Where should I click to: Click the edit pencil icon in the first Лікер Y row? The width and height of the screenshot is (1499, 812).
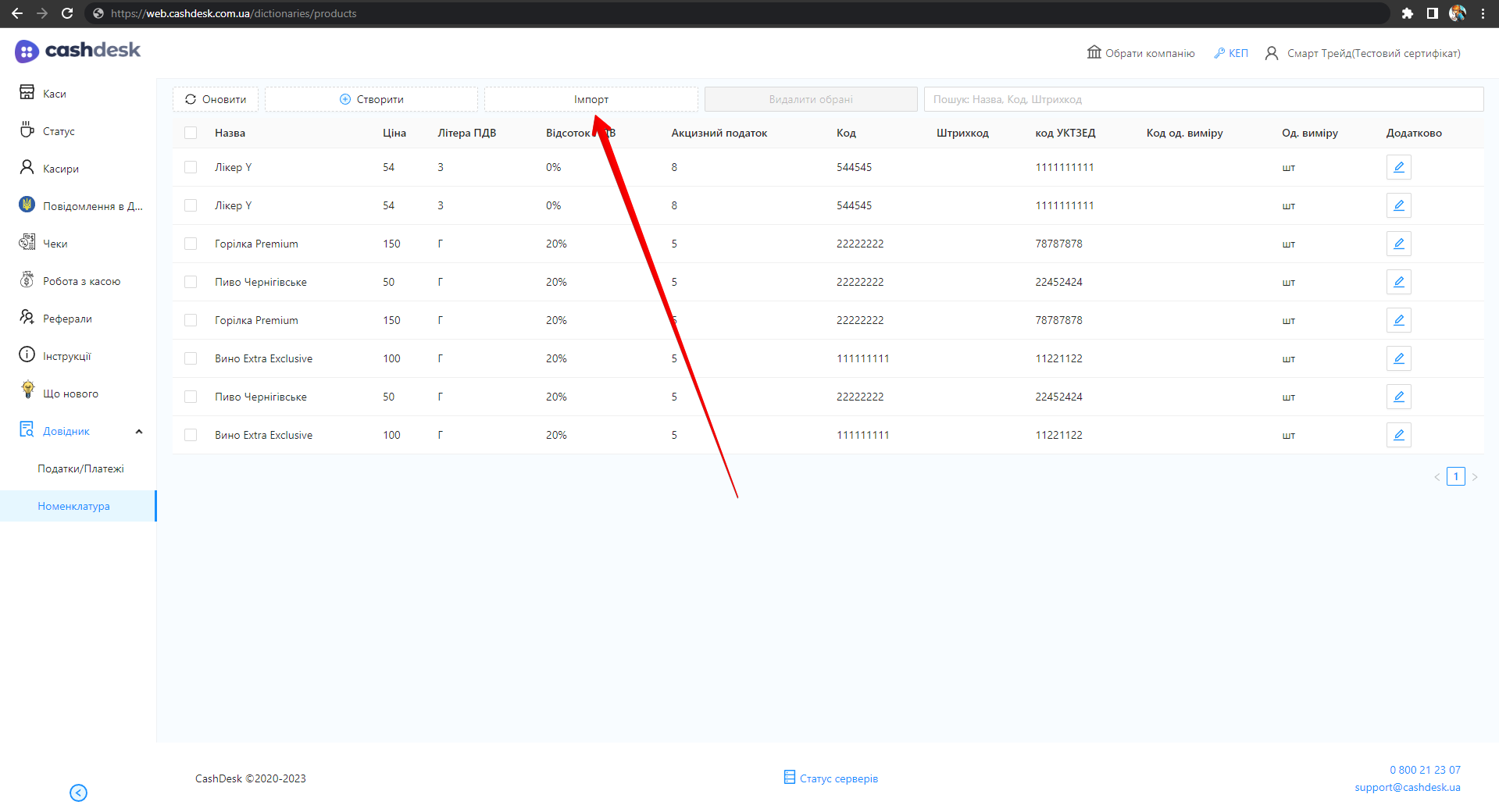(x=1398, y=167)
